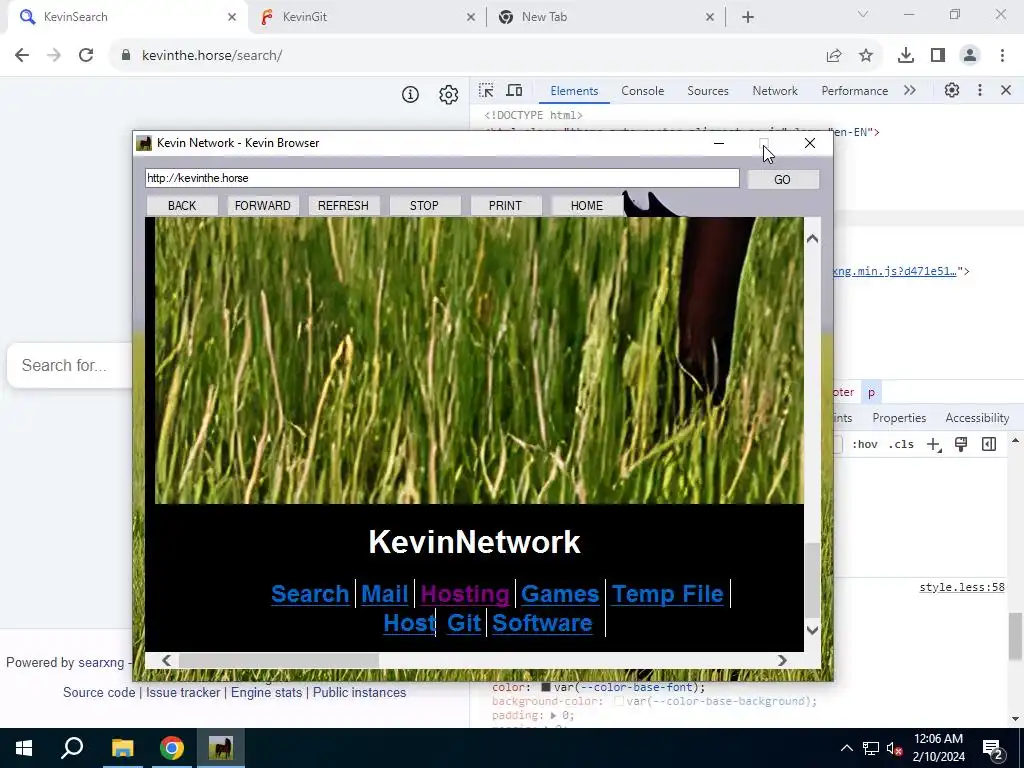The width and height of the screenshot is (1024, 768).
Task: Toggle computed styles sidebar icon
Action: 989,445
